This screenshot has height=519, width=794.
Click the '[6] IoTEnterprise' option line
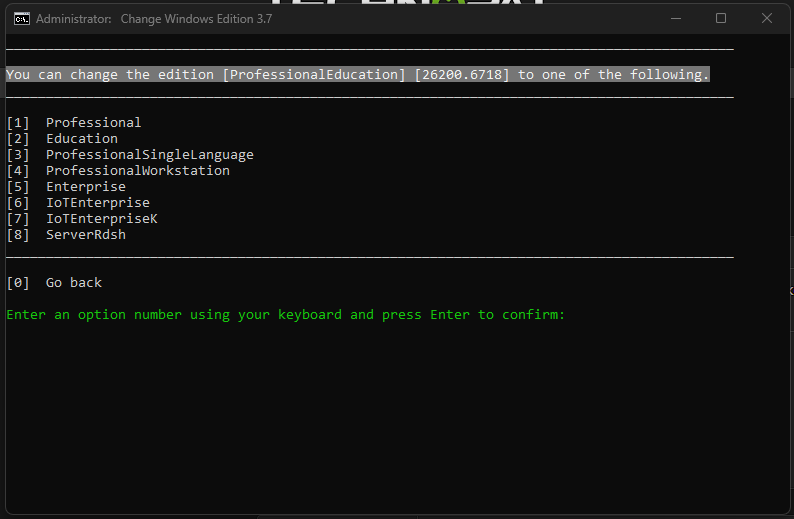click(x=78, y=203)
